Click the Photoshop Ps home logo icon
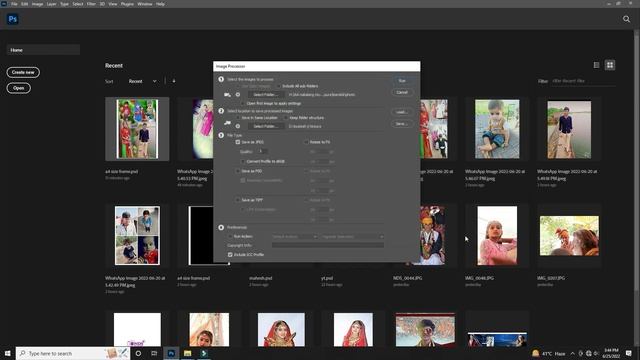Viewport: 640px width, 360px height. click(13, 19)
